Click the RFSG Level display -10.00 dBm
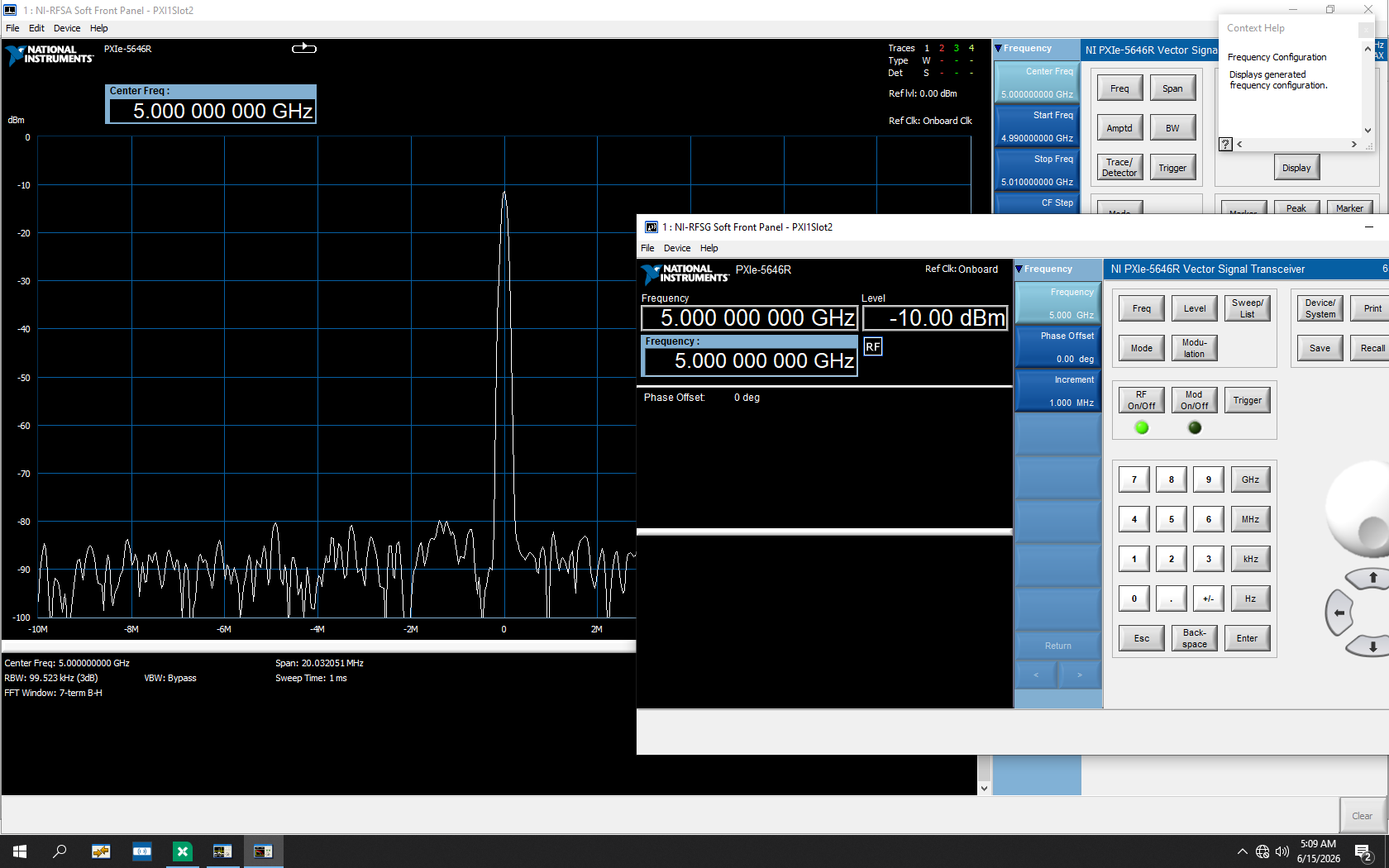The height and width of the screenshot is (868, 1389). click(935, 318)
